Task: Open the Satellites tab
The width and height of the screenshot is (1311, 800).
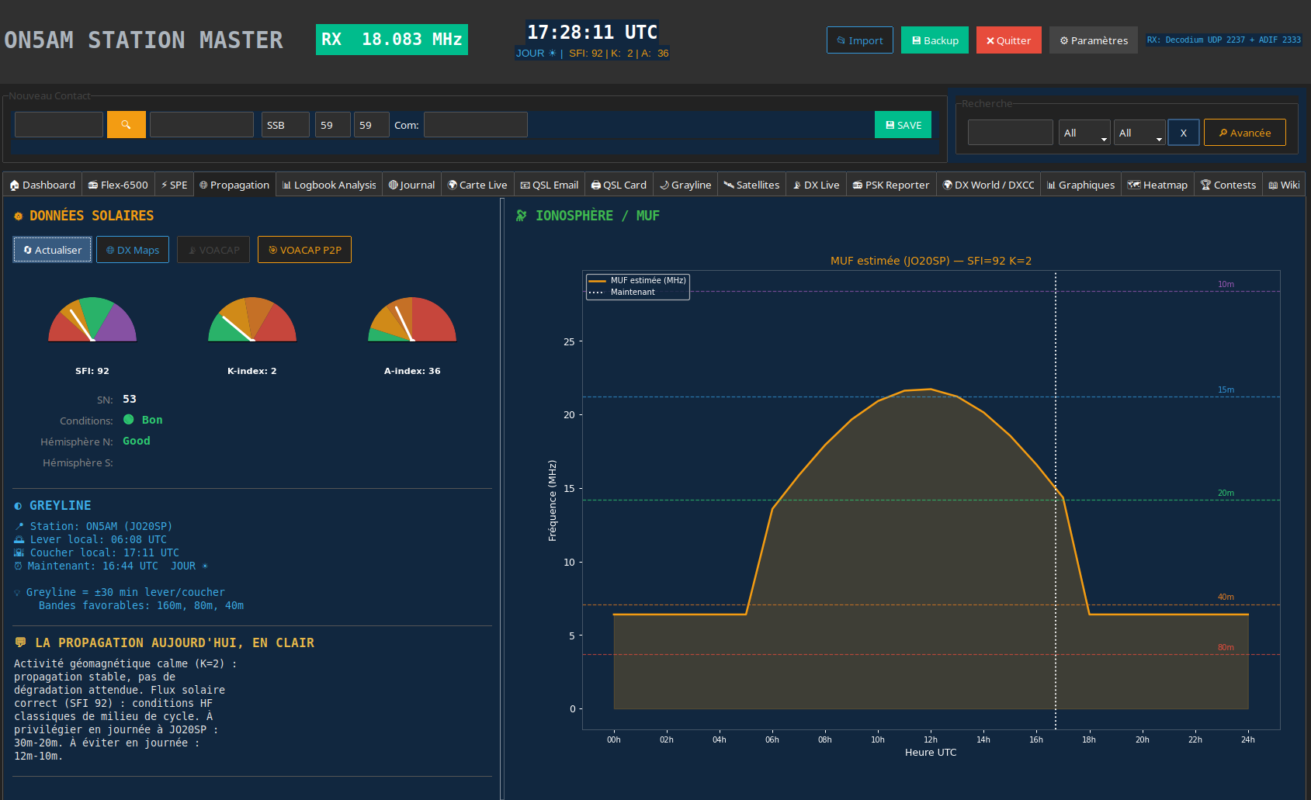Action: tap(752, 185)
